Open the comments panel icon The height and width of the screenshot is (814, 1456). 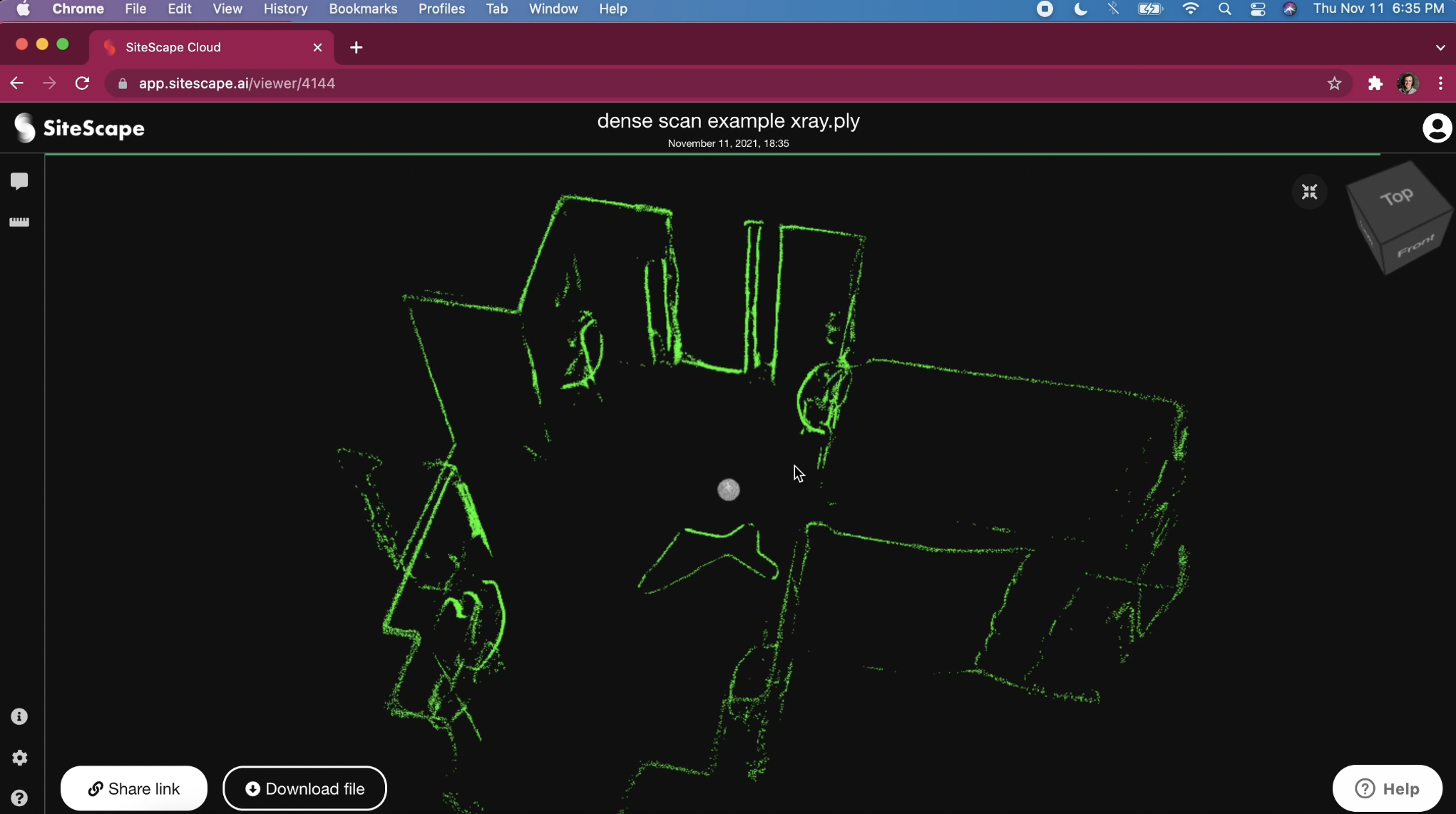[x=19, y=181]
